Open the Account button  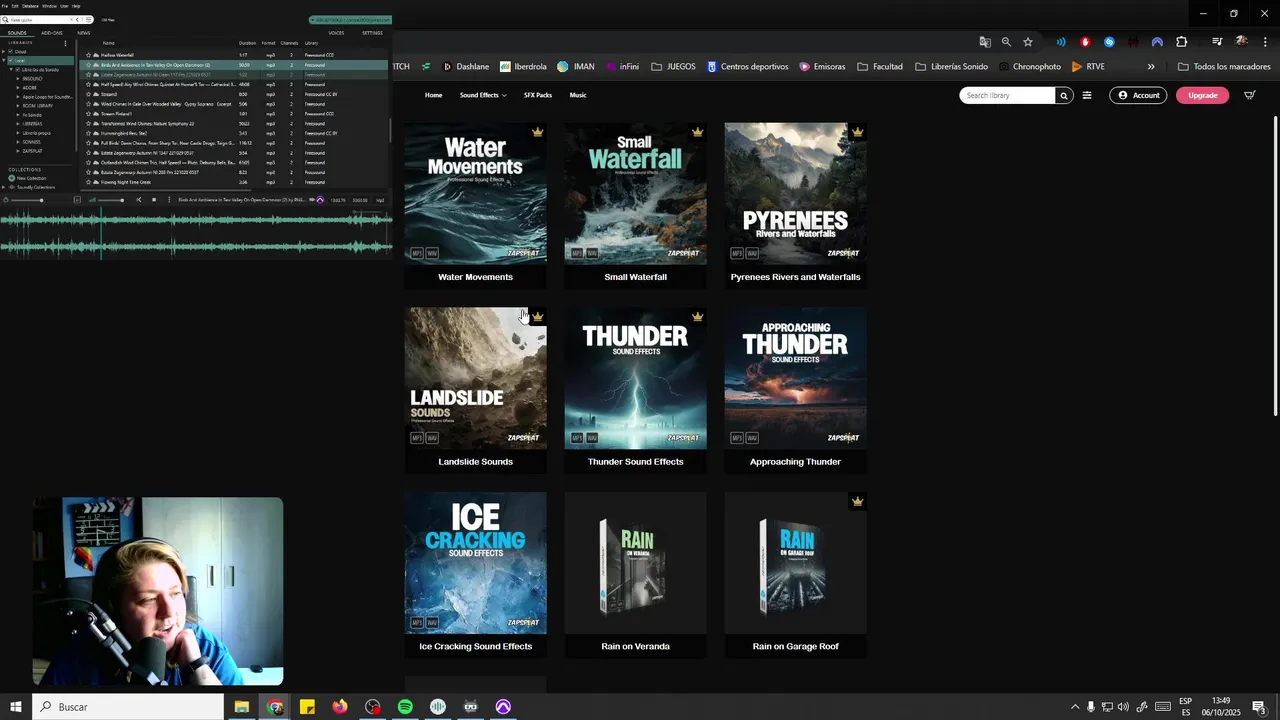(1138, 96)
